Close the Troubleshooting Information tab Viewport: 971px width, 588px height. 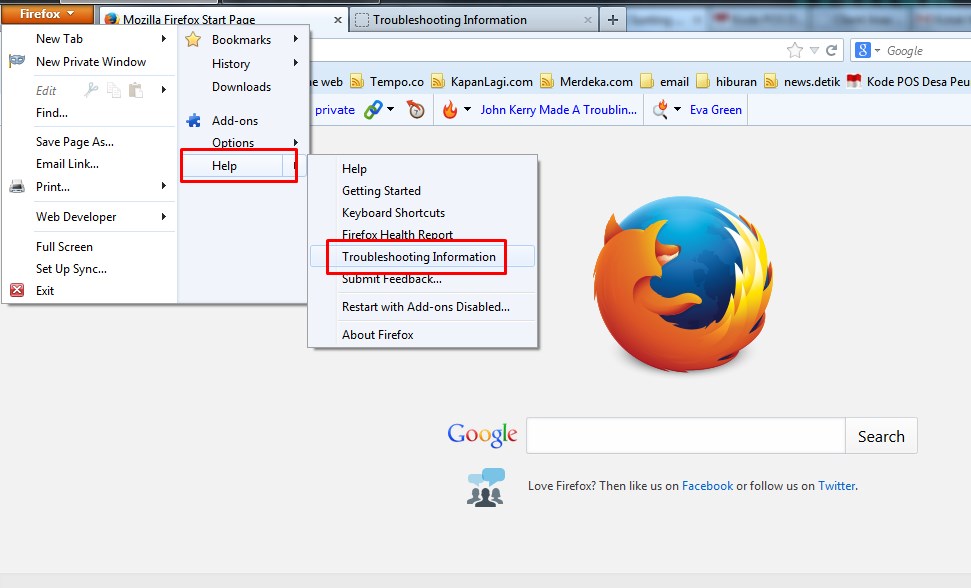588,20
